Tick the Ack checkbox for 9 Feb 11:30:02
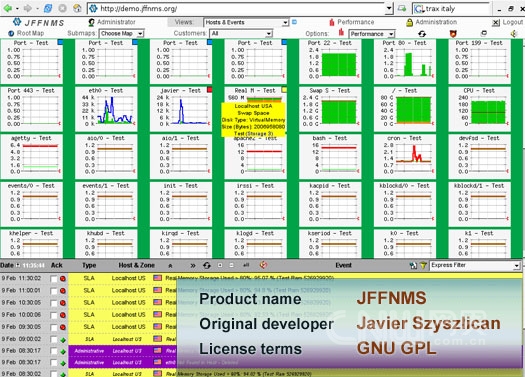Image resolution: width=525 pixels, height=377 pixels. point(53,279)
